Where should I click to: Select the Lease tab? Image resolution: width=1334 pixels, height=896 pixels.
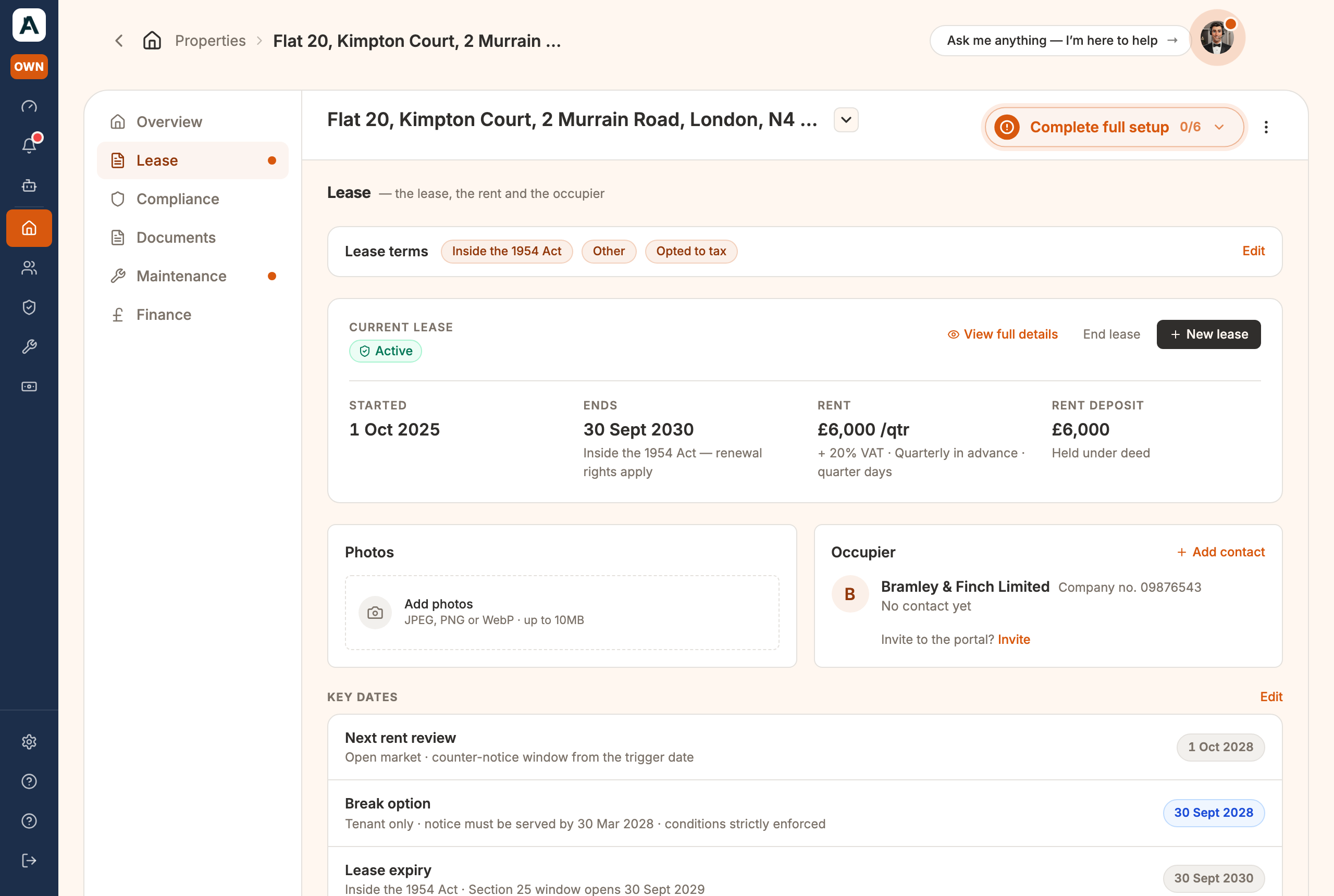point(193,160)
